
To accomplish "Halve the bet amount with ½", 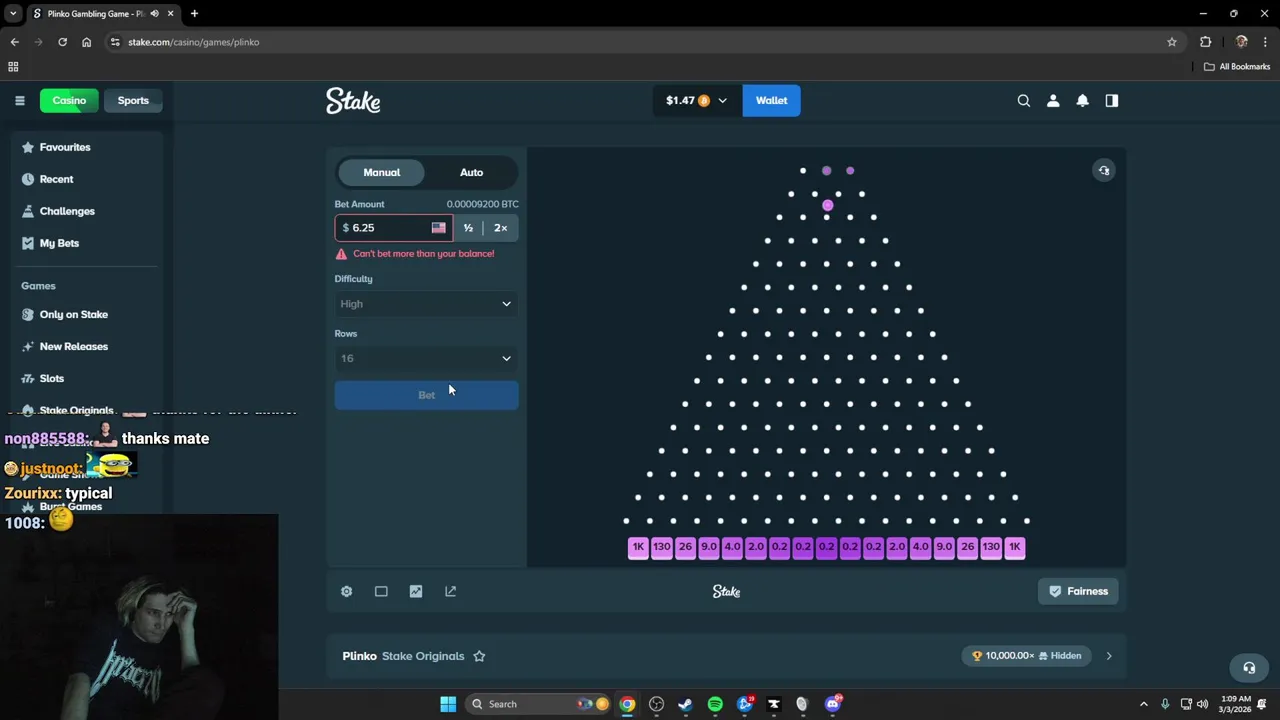I will click(x=468, y=228).
